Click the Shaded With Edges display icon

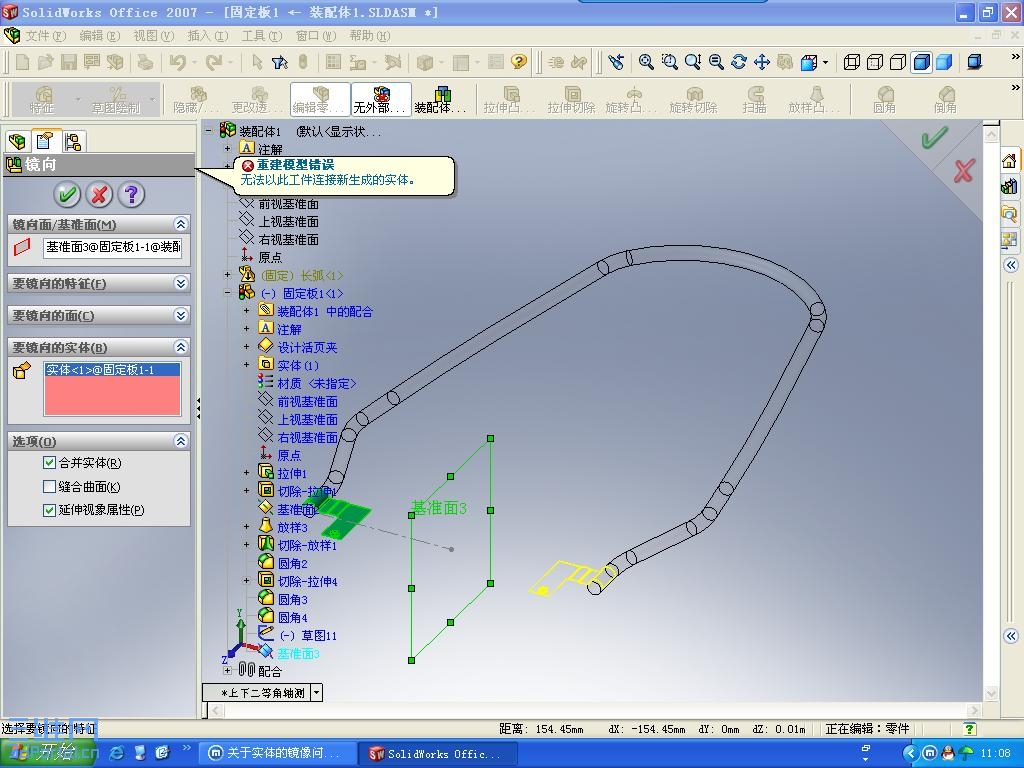(921, 62)
